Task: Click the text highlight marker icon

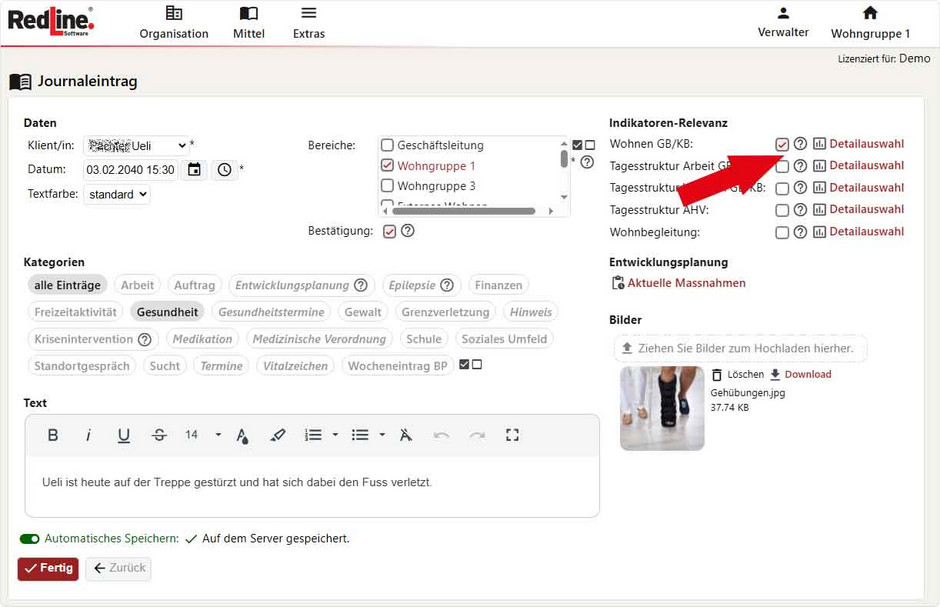Action: tap(278, 435)
